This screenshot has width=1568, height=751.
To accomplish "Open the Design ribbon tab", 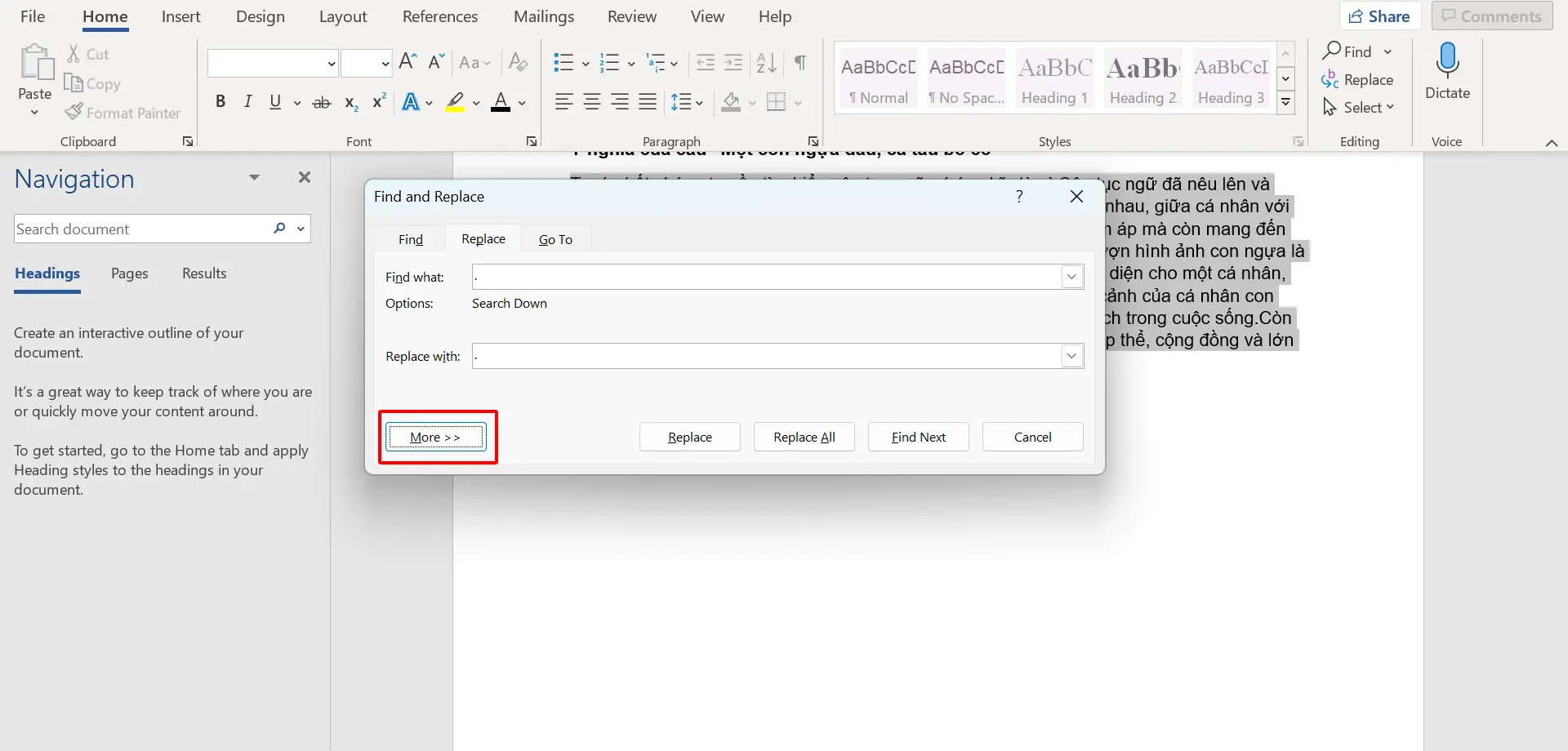I will (261, 16).
